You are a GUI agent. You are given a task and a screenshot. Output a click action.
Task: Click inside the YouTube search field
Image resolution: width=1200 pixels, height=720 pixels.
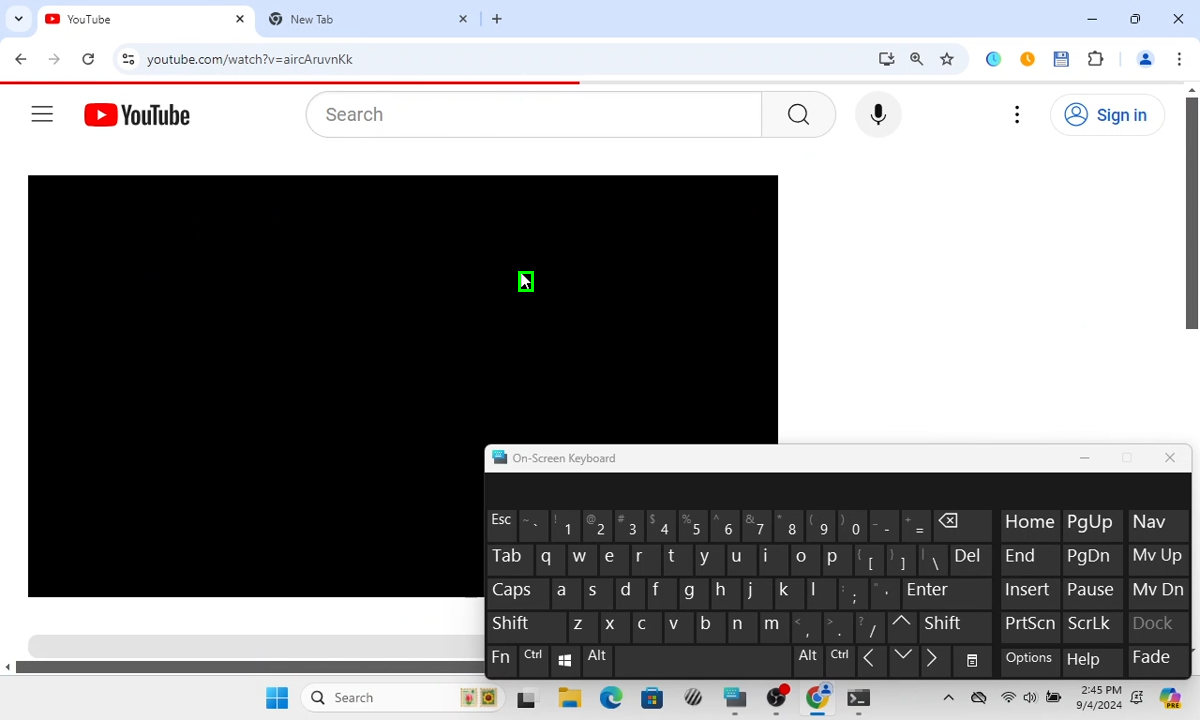click(534, 115)
